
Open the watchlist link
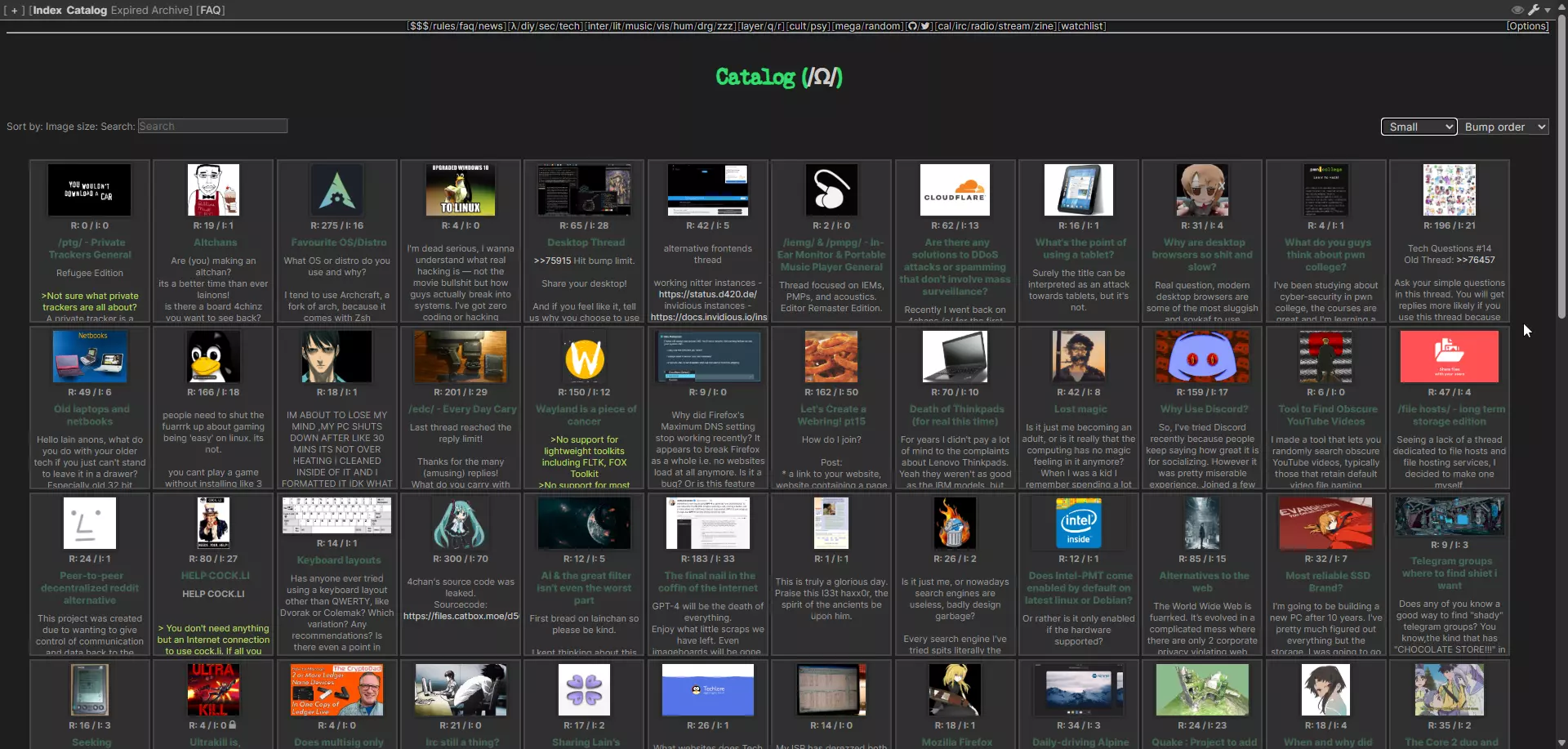1082,26
